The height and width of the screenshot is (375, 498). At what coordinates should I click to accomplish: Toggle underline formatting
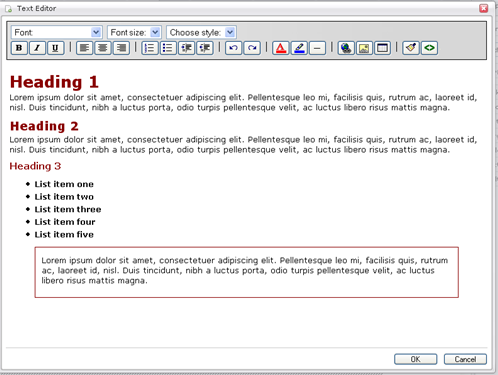[56, 48]
